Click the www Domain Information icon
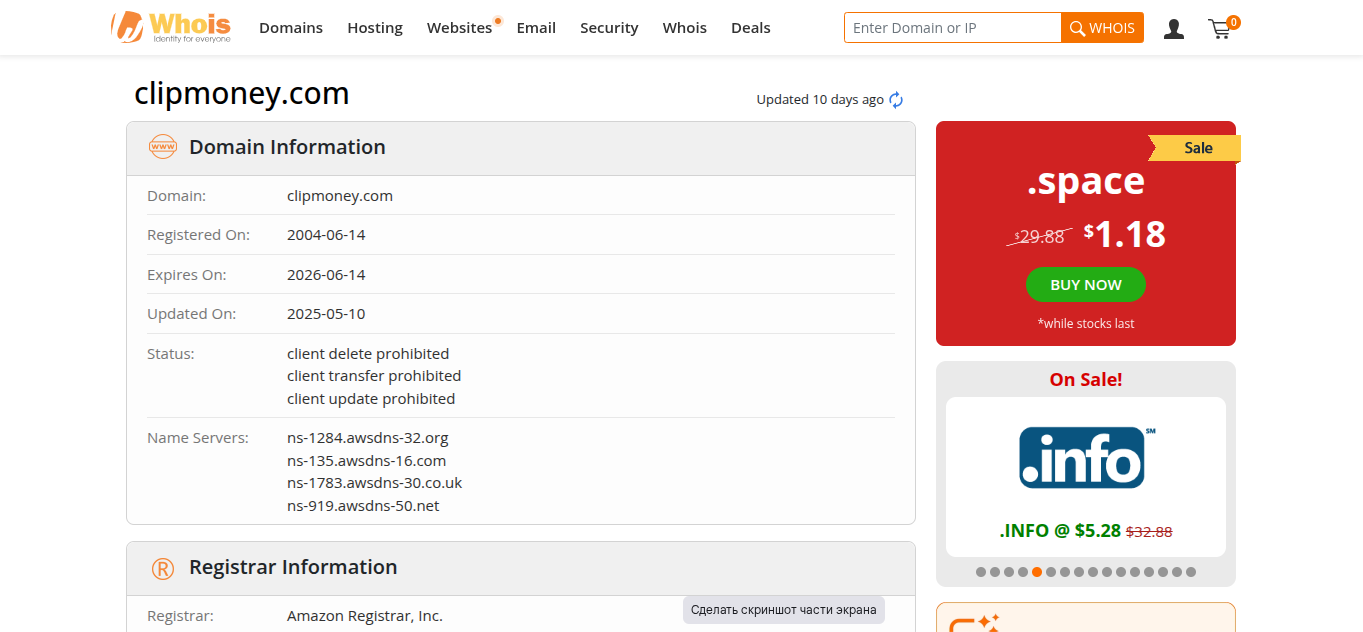1363x632 pixels. [x=162, y=147]
